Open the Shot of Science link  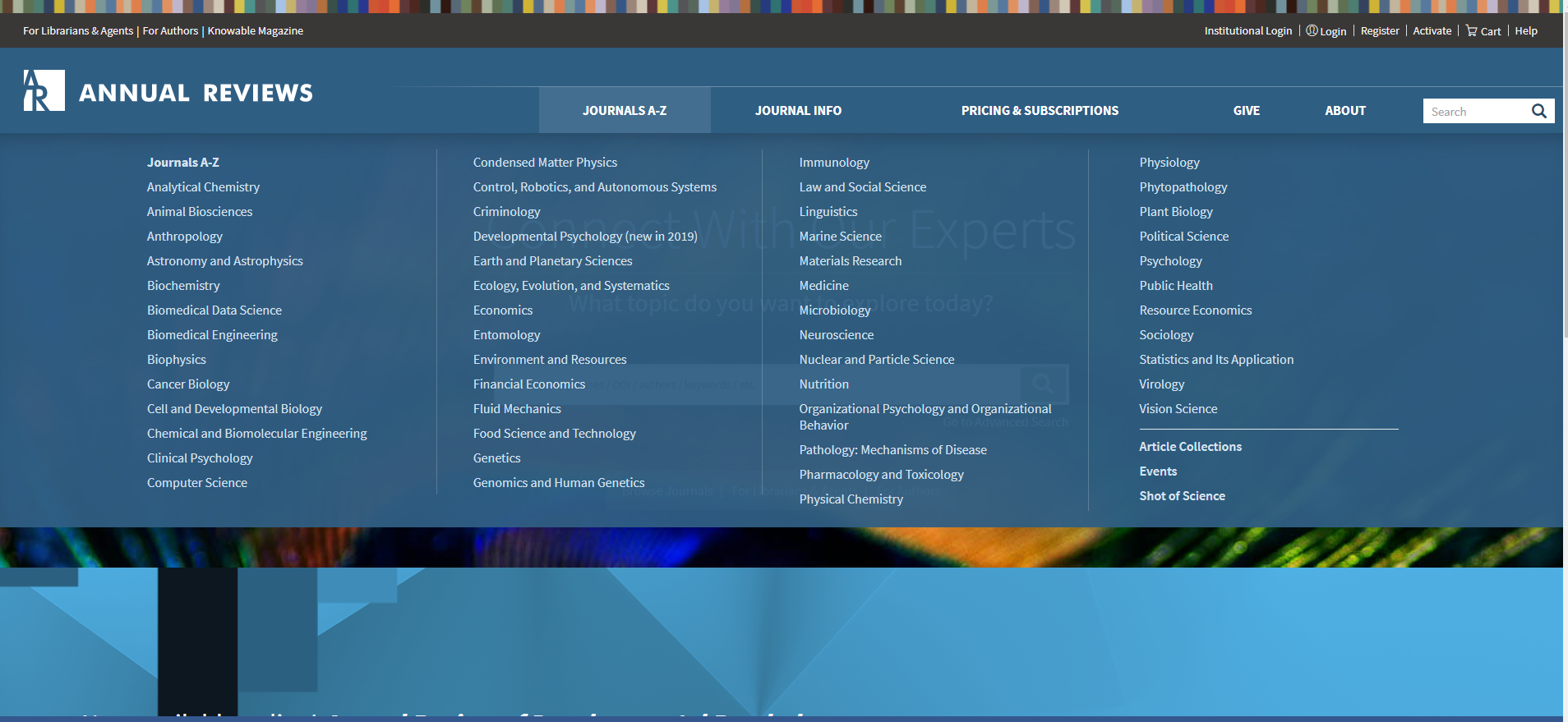coord(1182,496)
